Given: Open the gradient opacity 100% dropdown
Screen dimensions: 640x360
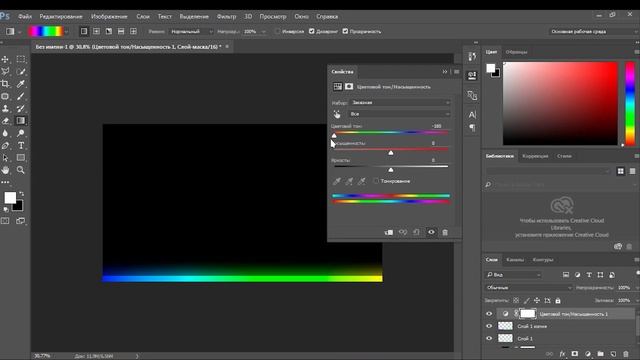Looking at the screenshot, I should coord(264,31).
